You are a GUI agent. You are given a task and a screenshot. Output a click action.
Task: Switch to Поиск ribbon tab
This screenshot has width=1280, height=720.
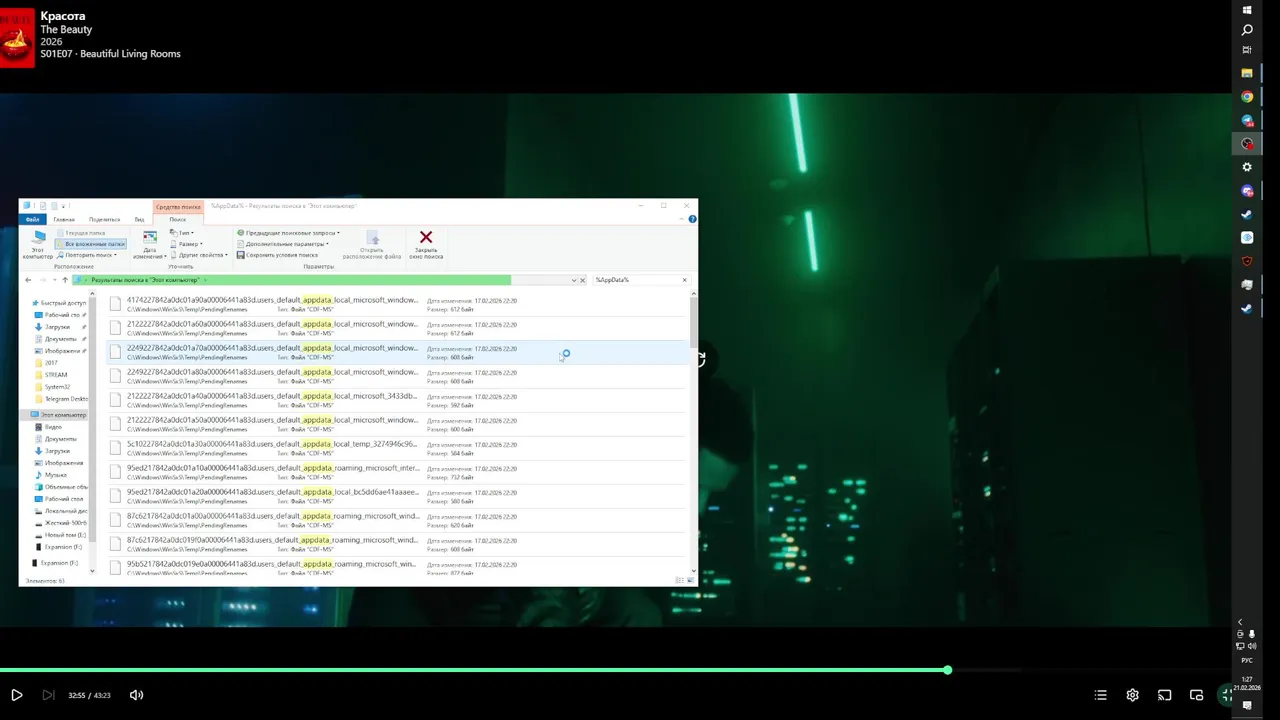pos(177,219)
